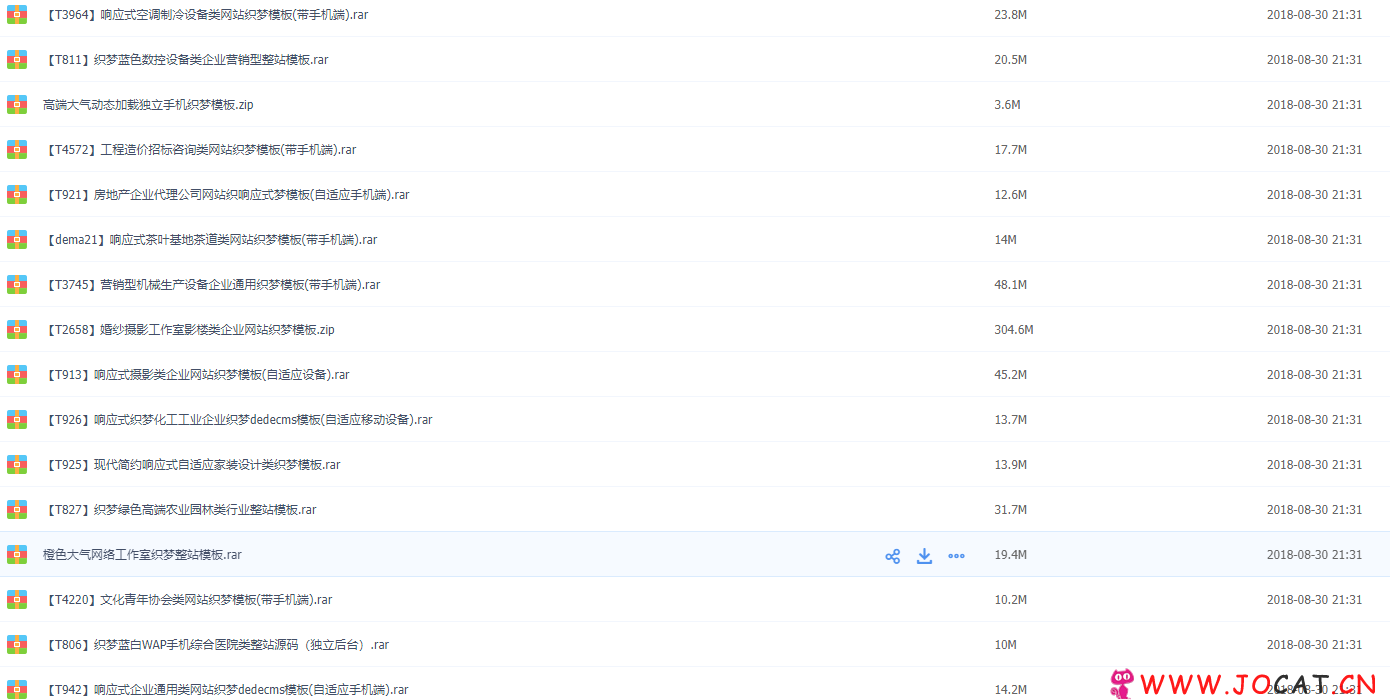Image resolution: width=1390 pixels, height=700 pixels.
Task: Select 【T3745】营销型机械生产设备企业通用织梦模板 file name
Action: [x=212, y=285]
